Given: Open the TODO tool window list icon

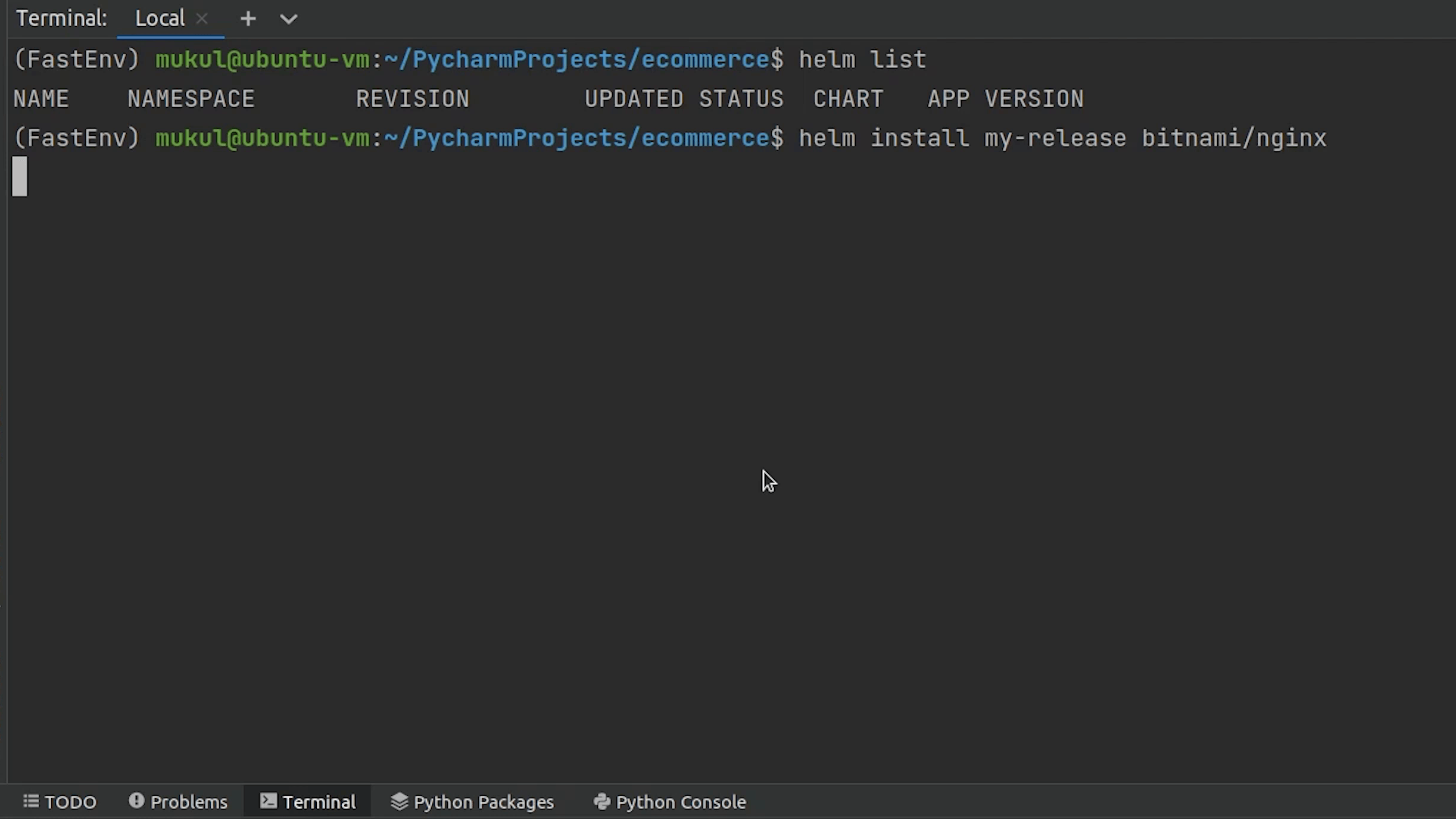Looking at the screenshot, I should (x=31, y=801).
